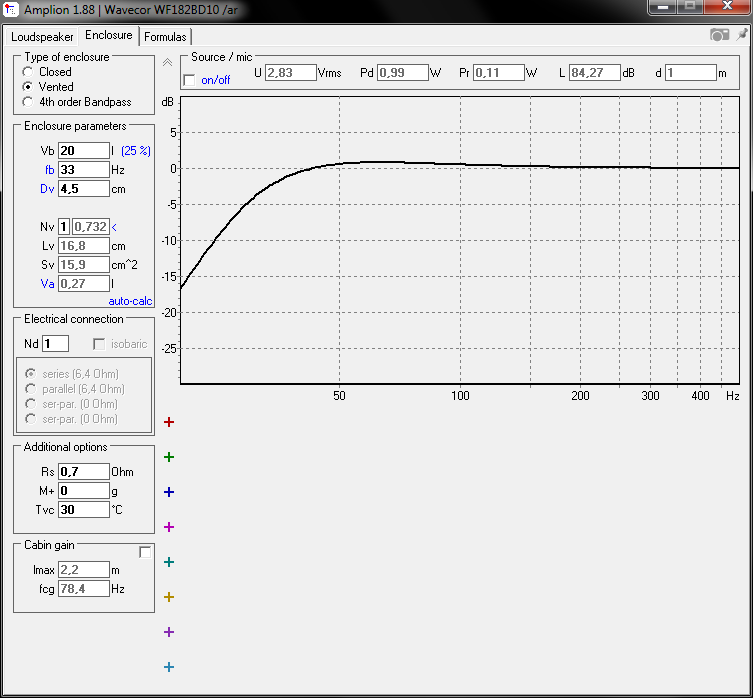This screenshot has width=753, height=698.
Task: Click the Rs series resistance field
Action: 84,471
